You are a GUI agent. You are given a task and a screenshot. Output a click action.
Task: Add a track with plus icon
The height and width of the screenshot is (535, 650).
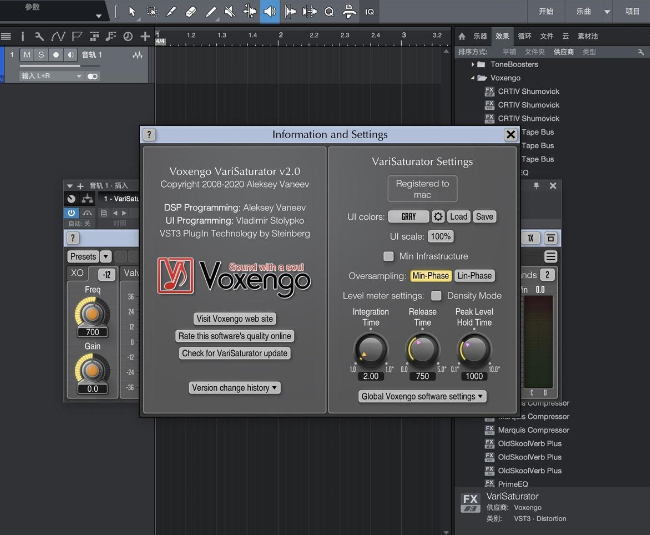145,36
